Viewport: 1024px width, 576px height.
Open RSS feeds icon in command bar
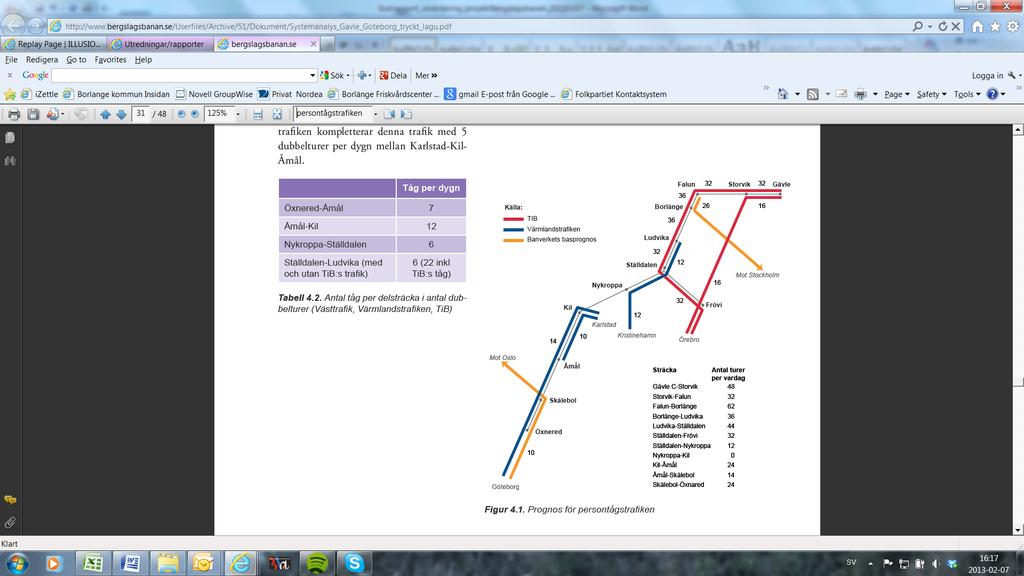coord(812,94)
